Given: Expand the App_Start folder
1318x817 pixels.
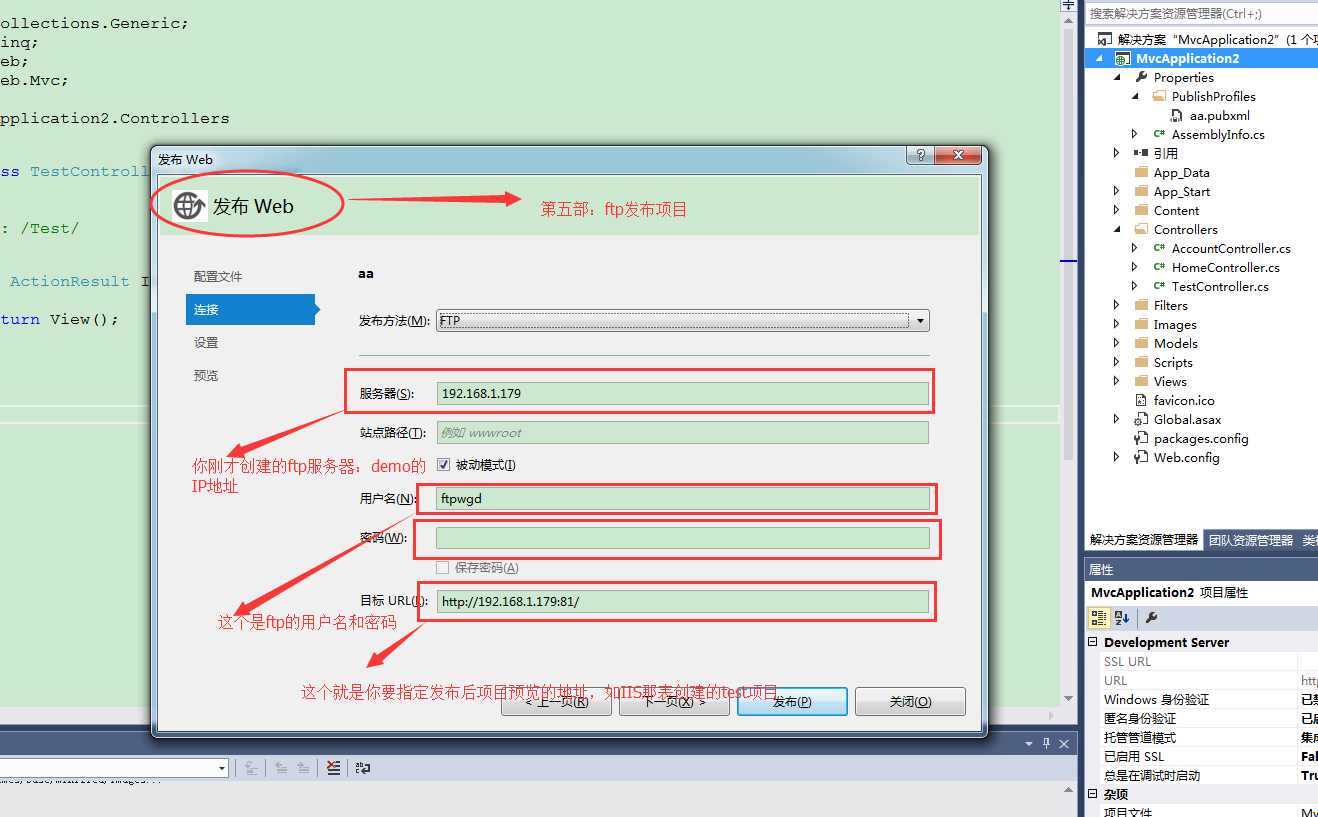Looking at the screenshot, I should (x=1117, y=191).
